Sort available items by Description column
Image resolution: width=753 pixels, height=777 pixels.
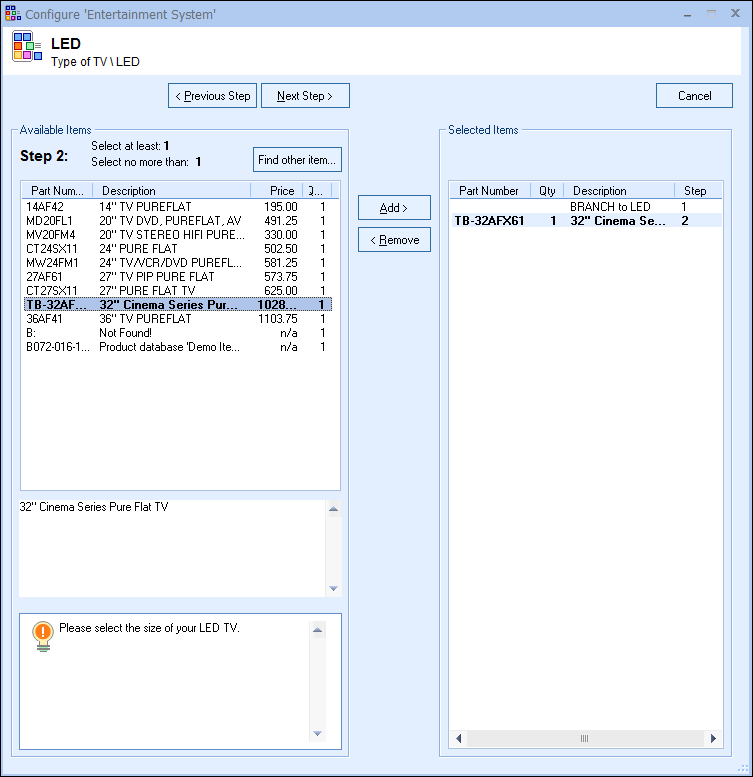(x=171, y=191)
